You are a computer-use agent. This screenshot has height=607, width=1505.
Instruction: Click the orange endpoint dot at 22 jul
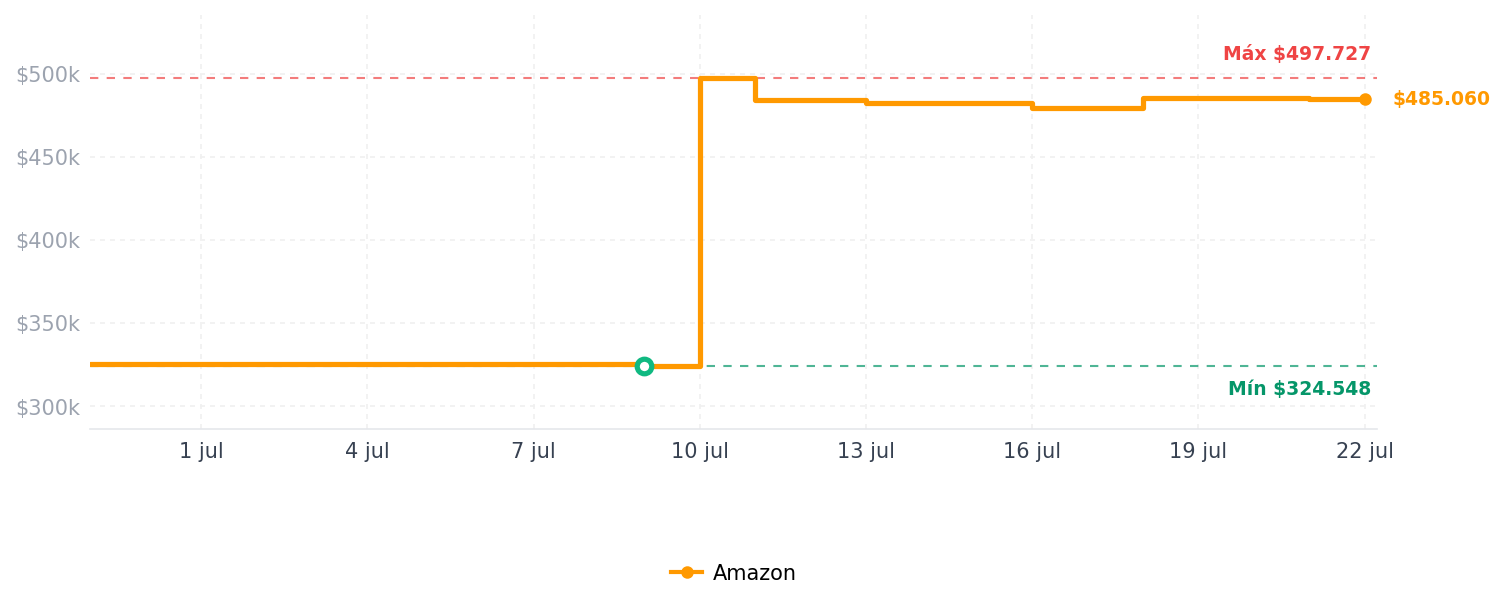[1365, 99]
